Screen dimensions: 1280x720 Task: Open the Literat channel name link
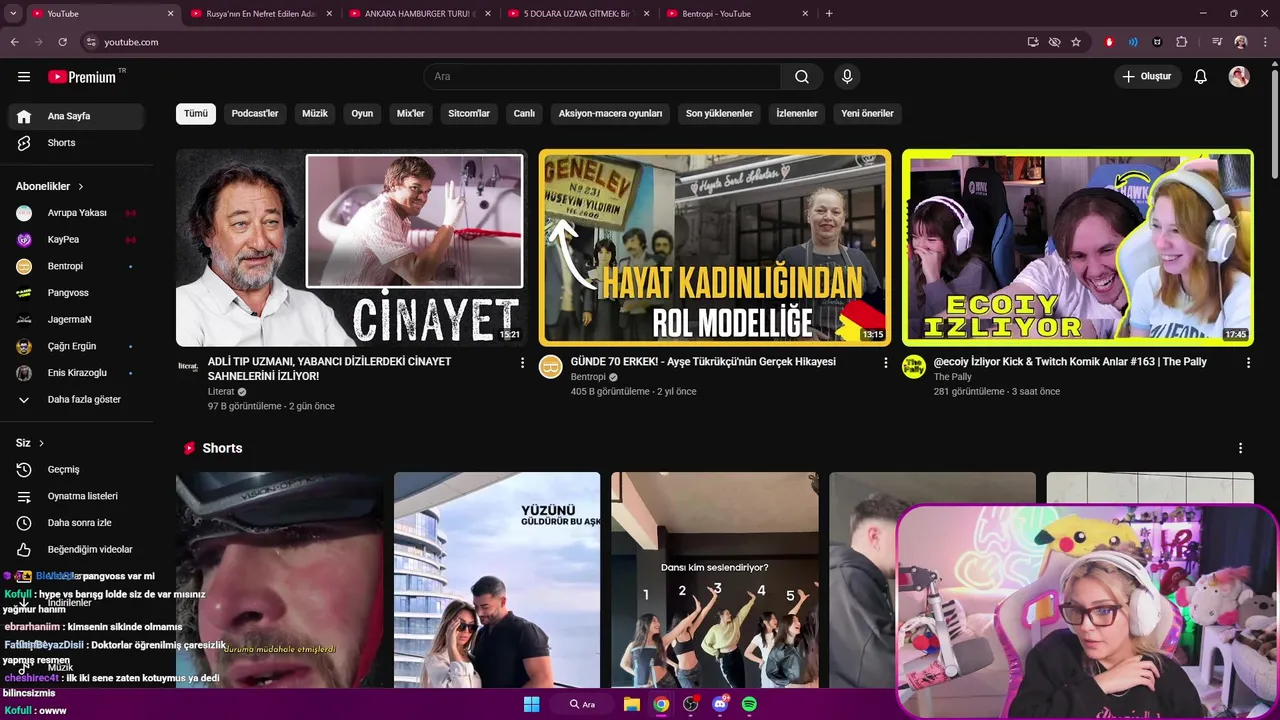point(221,392)
